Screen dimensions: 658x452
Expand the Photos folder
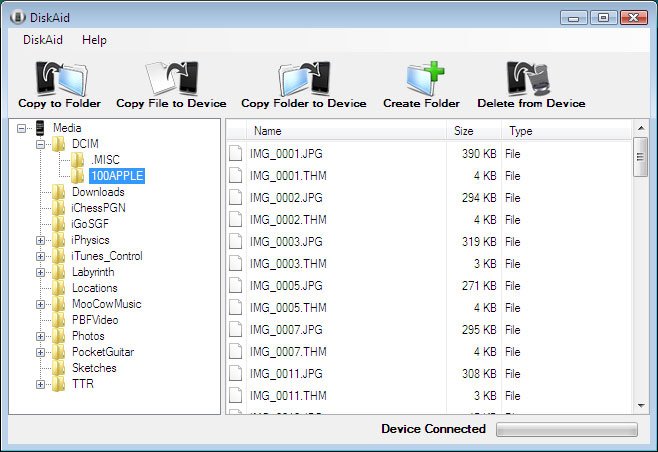pyautogui.click(x=40, y=337)
